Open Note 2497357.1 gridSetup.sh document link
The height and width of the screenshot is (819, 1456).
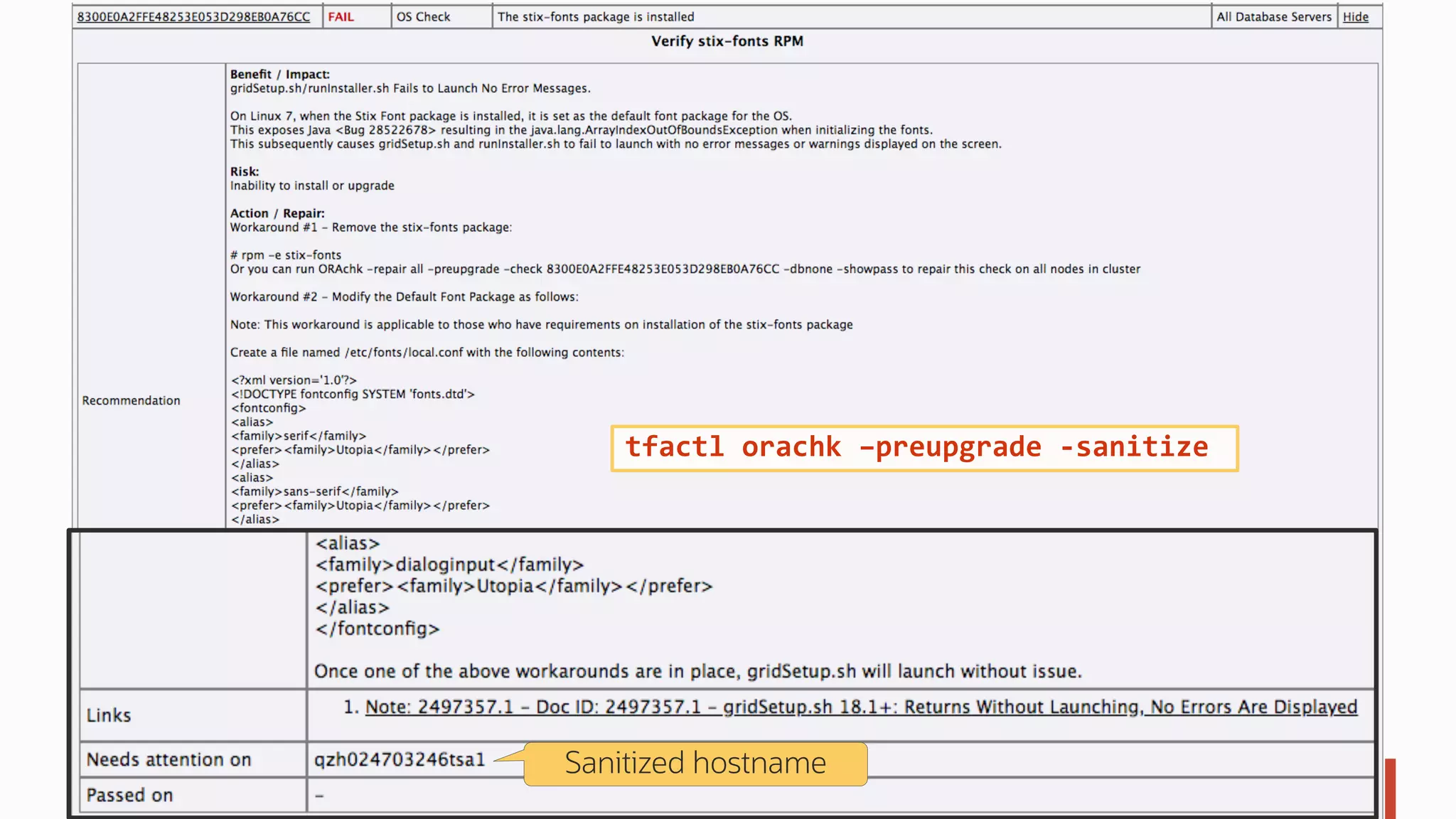pyautogui.click(x=861, y=707)
